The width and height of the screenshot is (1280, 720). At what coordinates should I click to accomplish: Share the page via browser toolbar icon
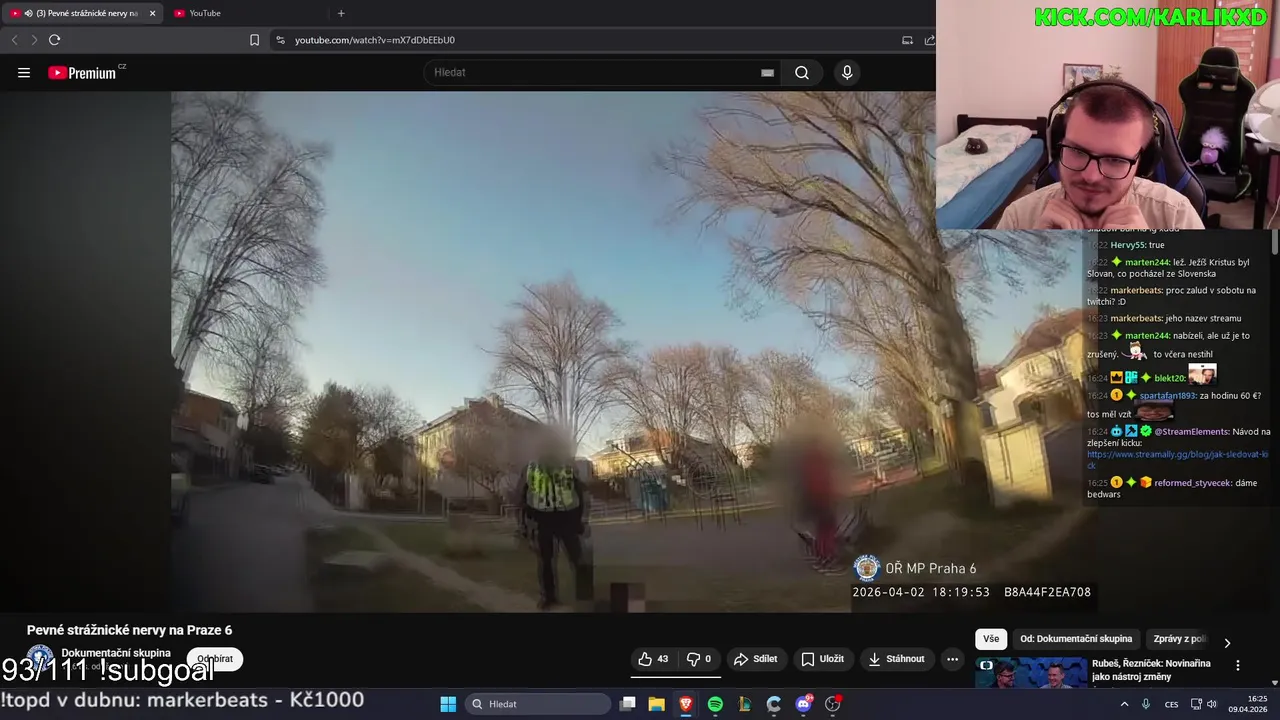(929, 40)
